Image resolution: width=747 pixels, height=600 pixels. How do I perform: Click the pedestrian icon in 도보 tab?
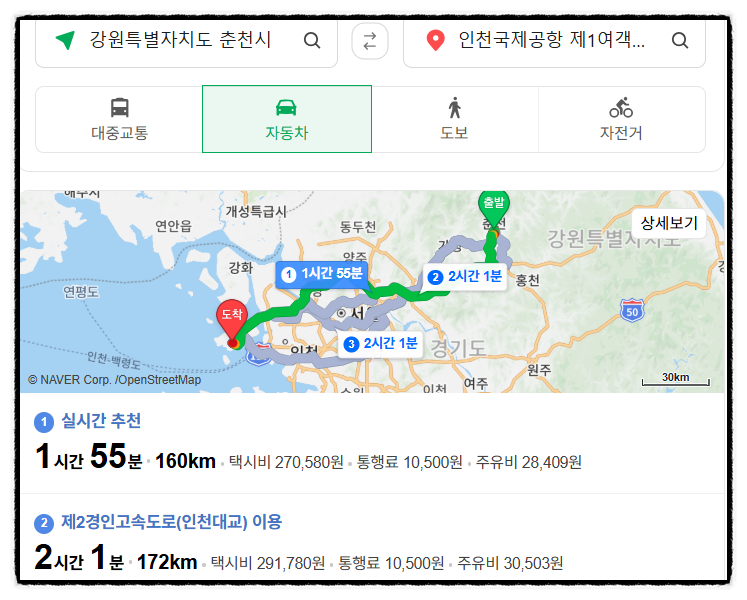(454, 107)
